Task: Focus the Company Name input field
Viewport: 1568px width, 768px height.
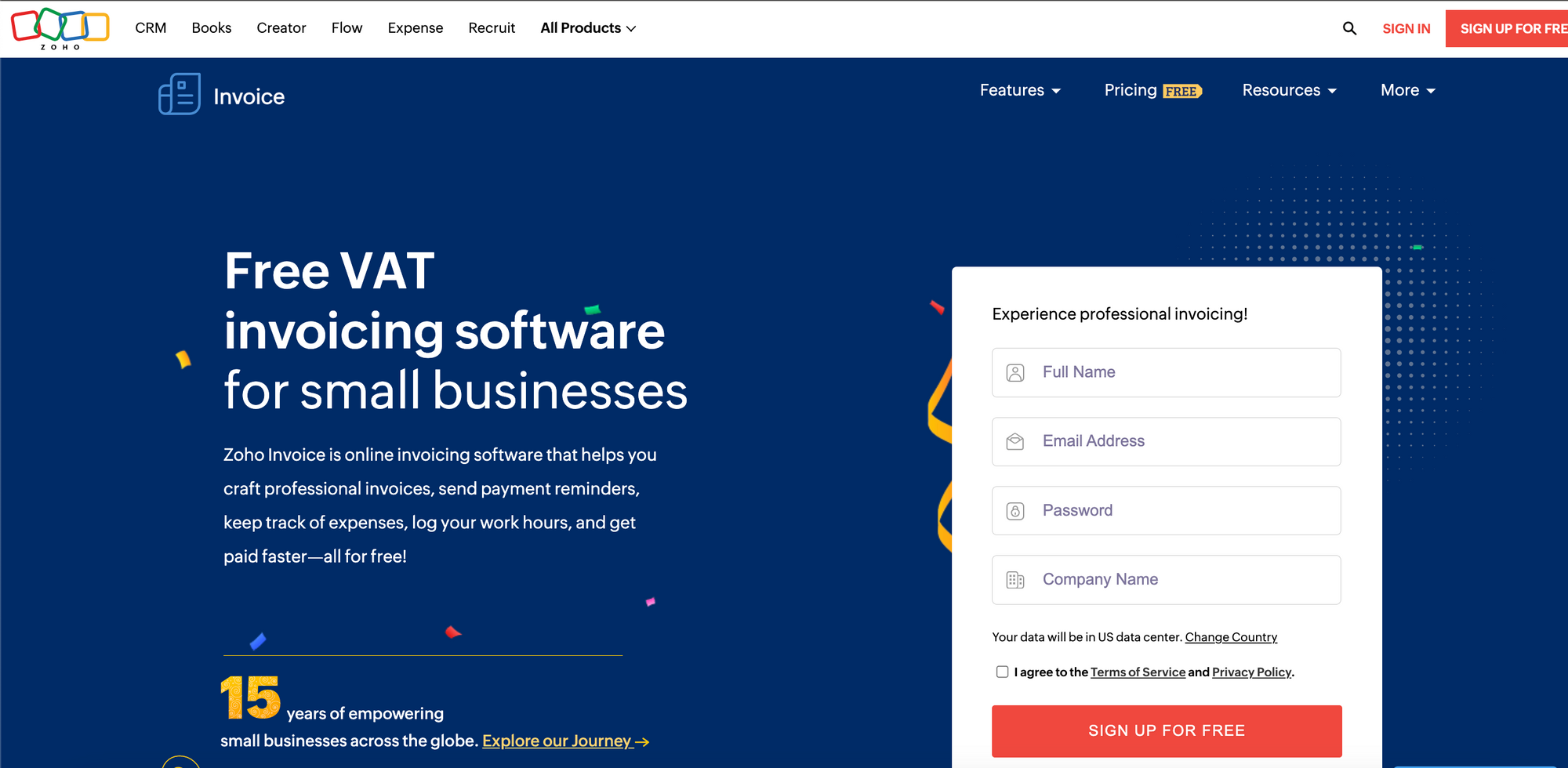Action: click(1167, 580)
